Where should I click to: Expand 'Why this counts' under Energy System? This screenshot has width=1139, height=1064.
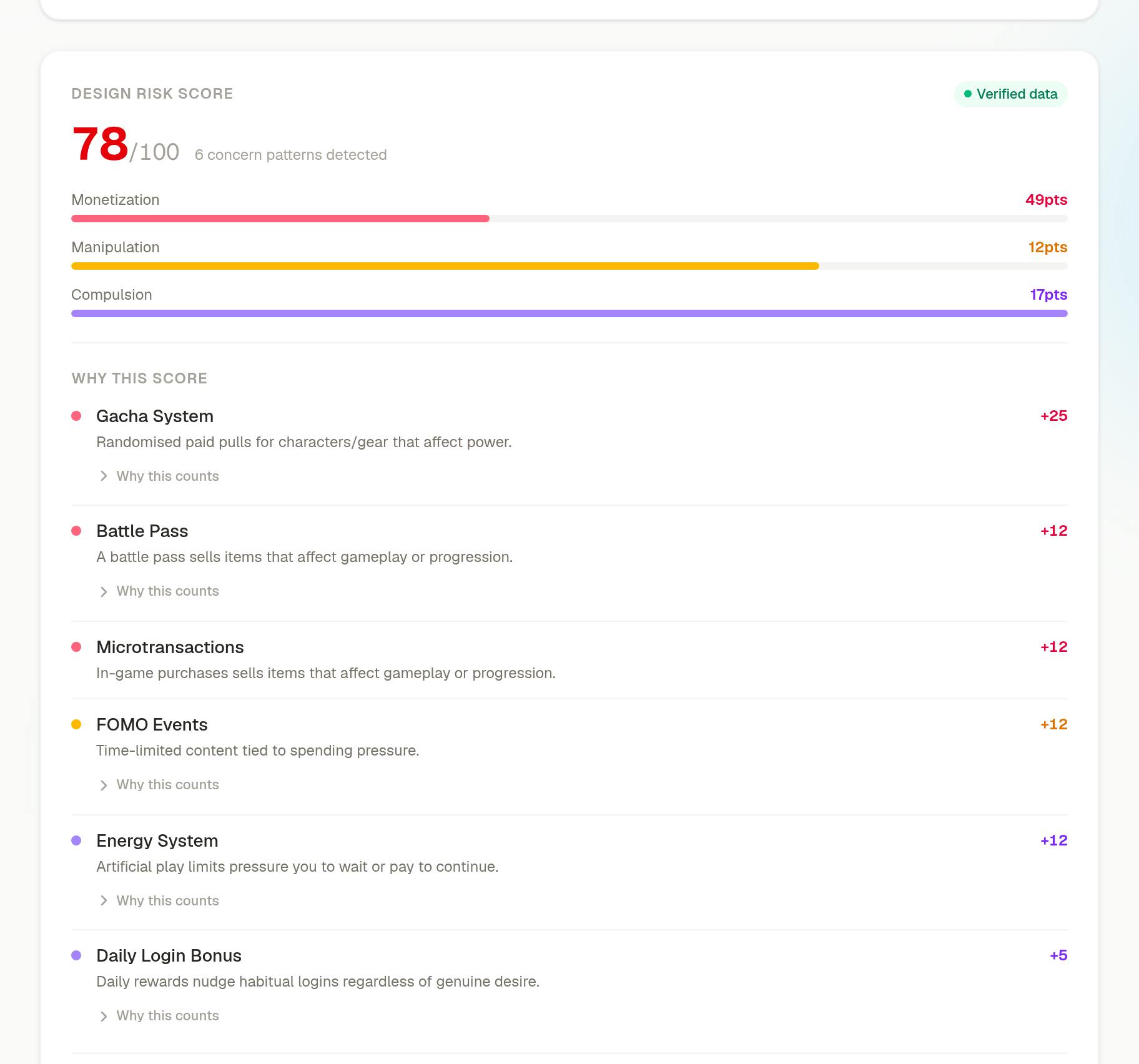[x=159, y=900]
